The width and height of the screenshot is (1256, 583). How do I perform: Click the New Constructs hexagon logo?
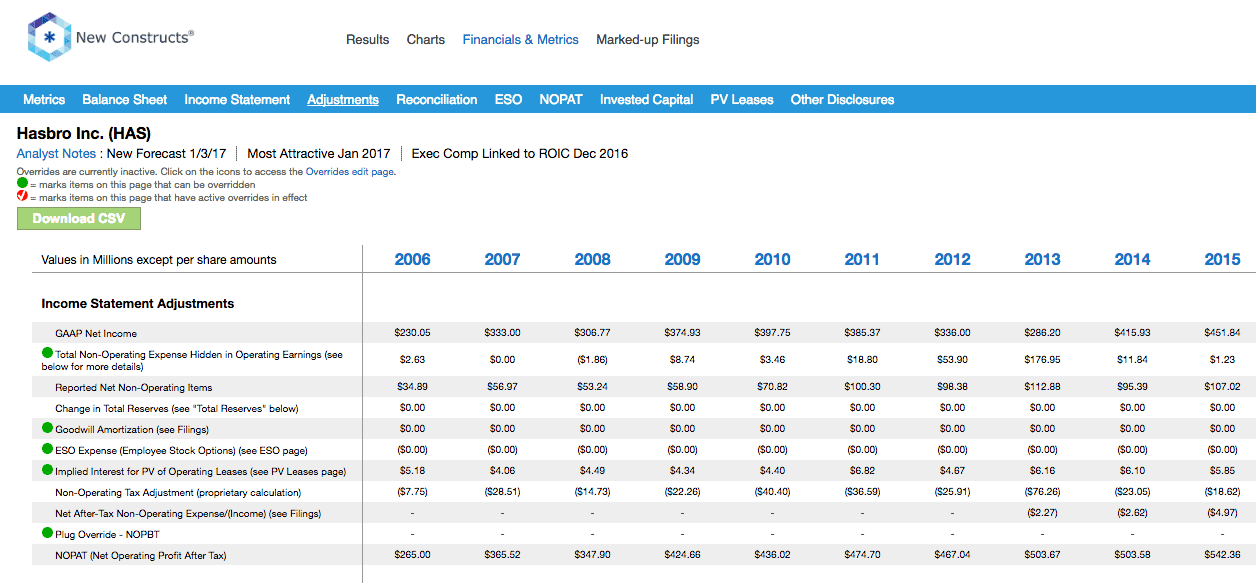pyautogui.click(x=48, y=38)
